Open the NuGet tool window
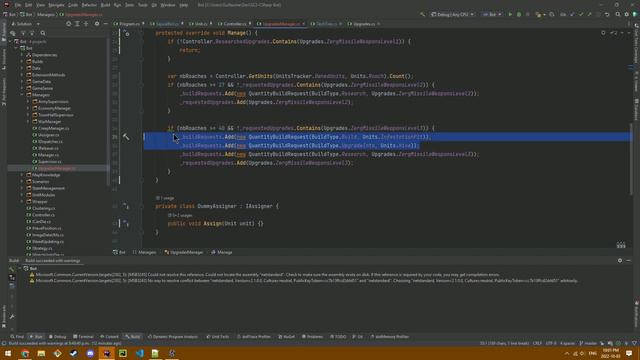This screenshot has height=360, width=640. coord(287,337)
